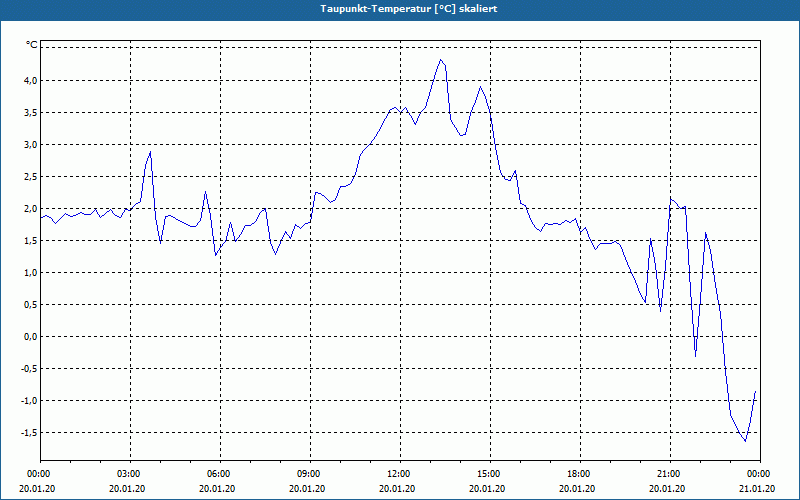Click the 03:00 time label
800x500 pixels.
(x=130, y=474)
